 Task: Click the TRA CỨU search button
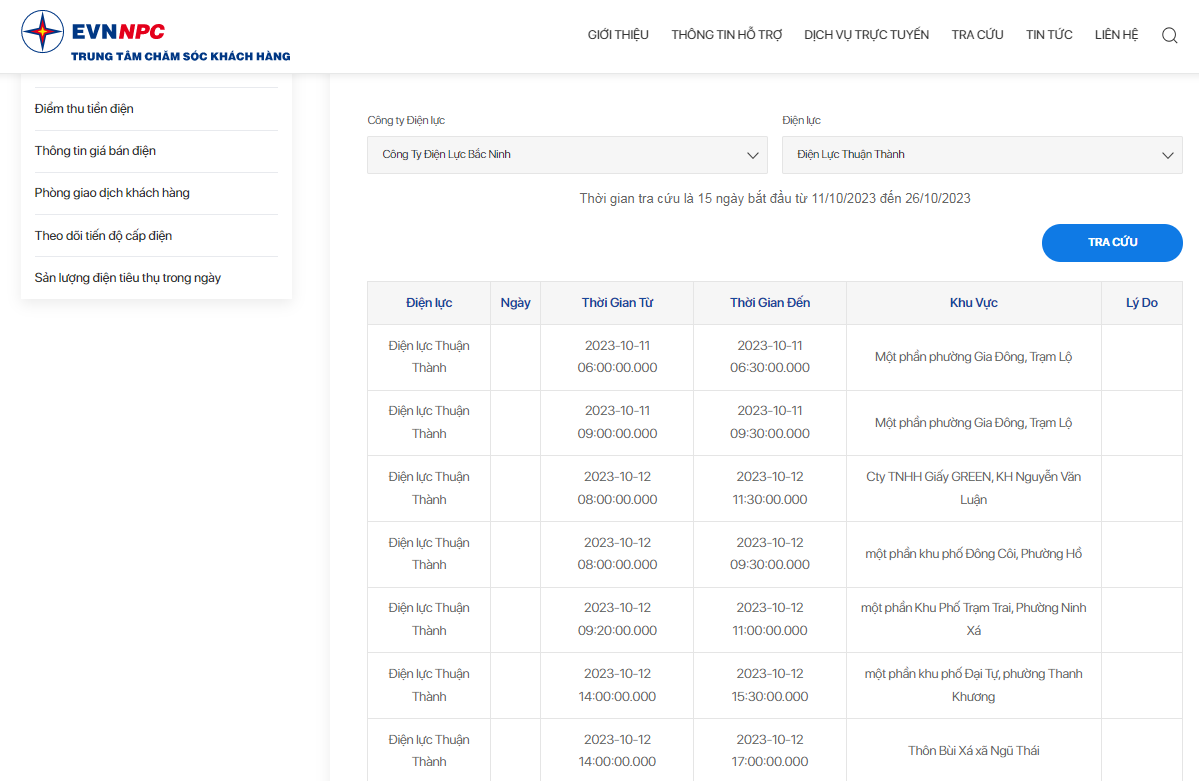pyautogui.click(x=1112, y=242)
